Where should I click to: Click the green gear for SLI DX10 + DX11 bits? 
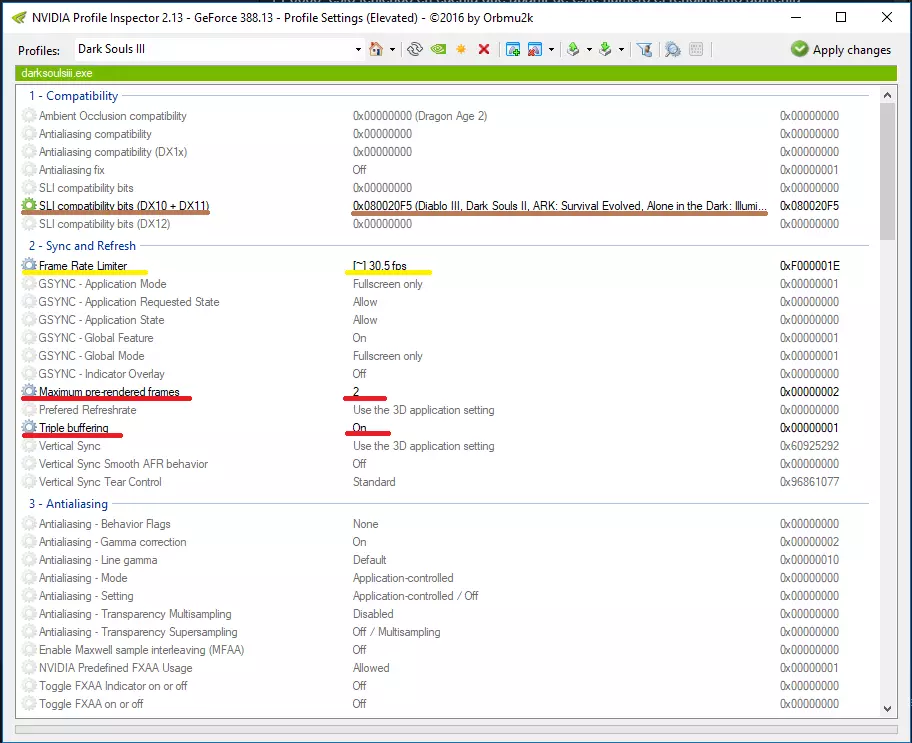[29, 205]
